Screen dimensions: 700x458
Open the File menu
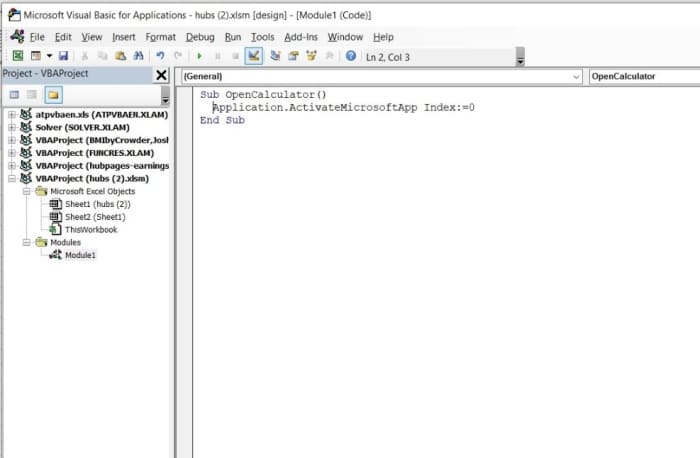(x=37, y=37)
